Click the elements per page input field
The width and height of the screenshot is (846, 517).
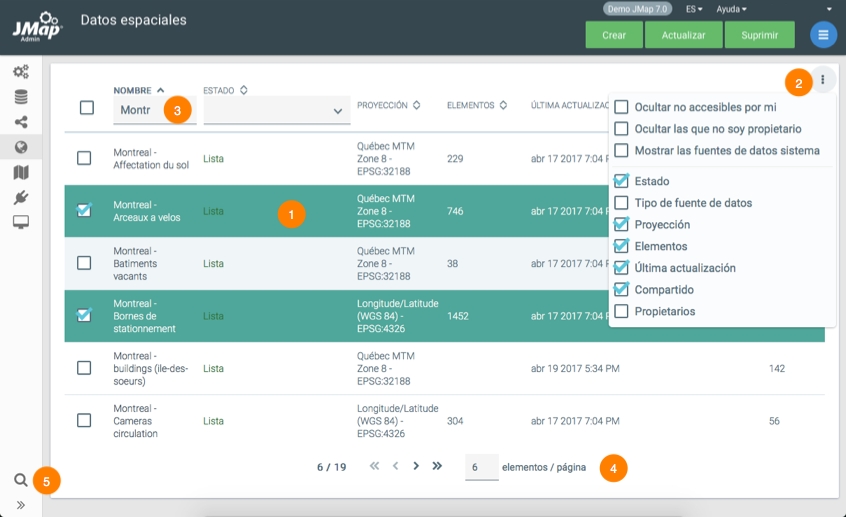(481, 467)
